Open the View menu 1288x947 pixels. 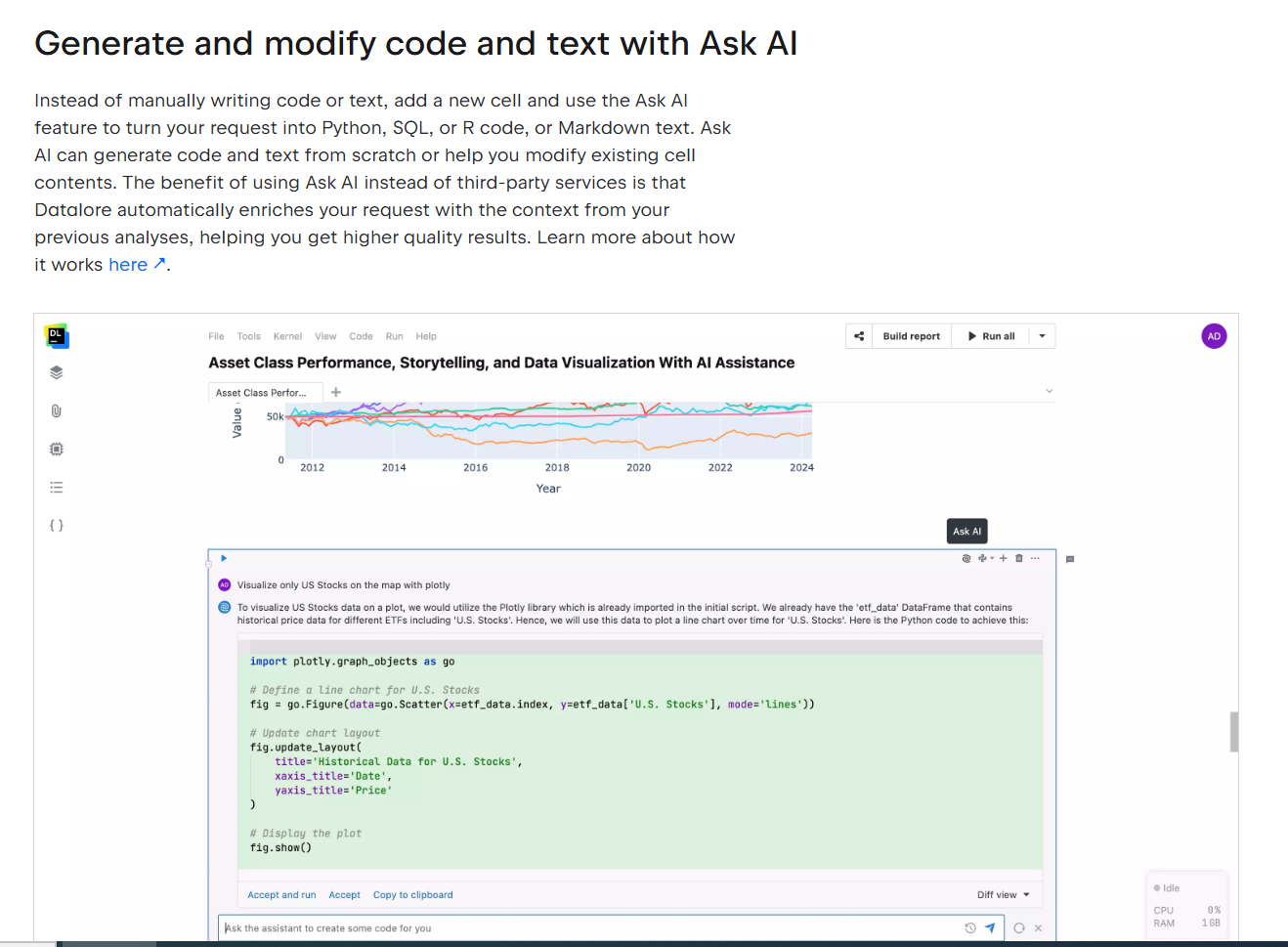(325, 336)
